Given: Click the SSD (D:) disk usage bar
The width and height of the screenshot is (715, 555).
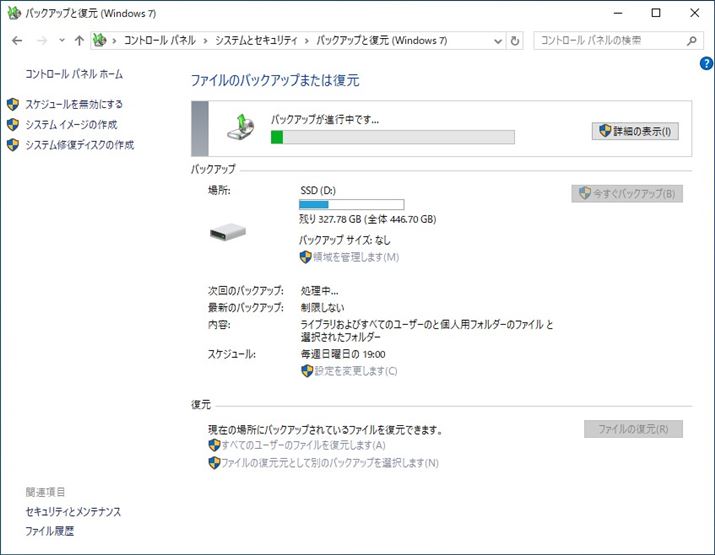Looking at the screenshot, I should [x=351, y=204].
